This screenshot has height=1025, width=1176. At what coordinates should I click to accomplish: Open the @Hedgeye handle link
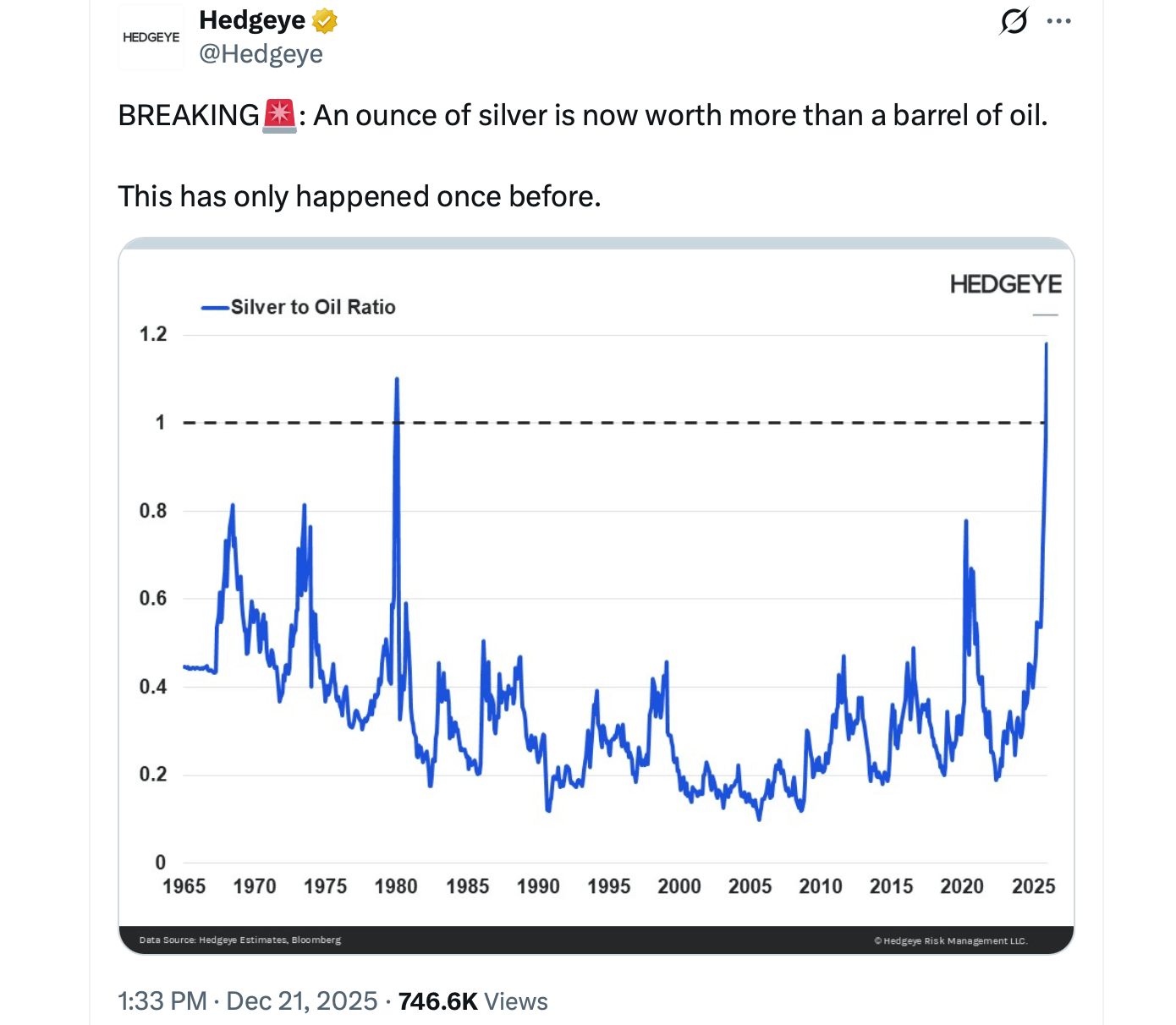pos(262,53)
